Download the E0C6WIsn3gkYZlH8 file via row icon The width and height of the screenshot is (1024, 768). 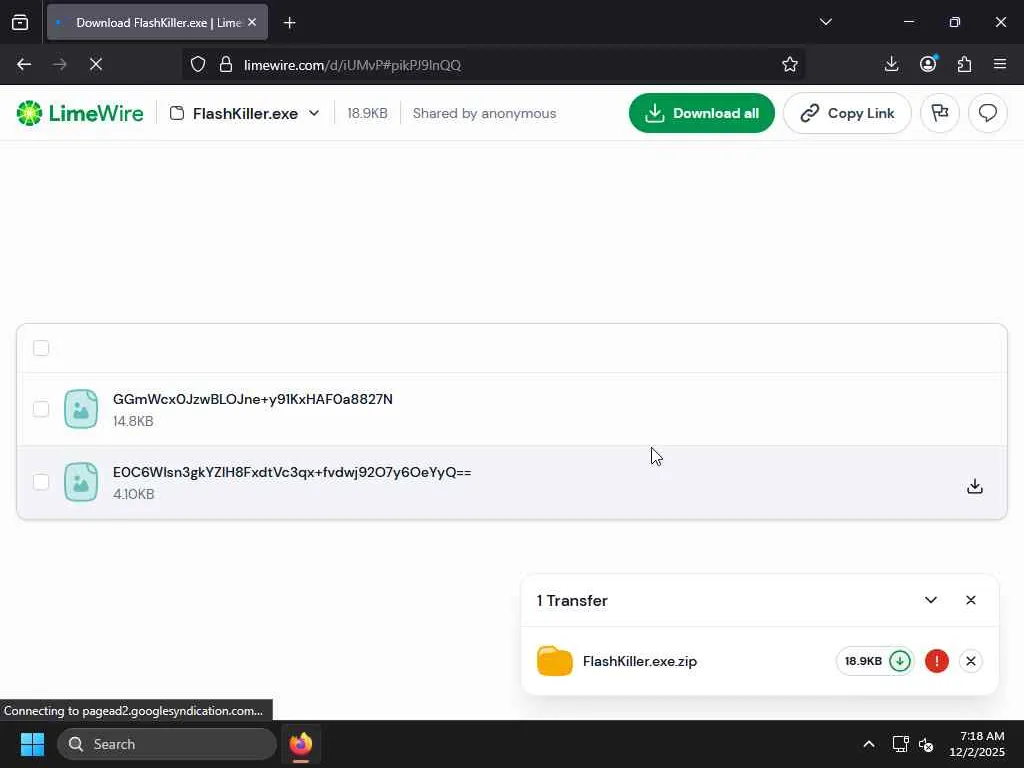[974, 486]
